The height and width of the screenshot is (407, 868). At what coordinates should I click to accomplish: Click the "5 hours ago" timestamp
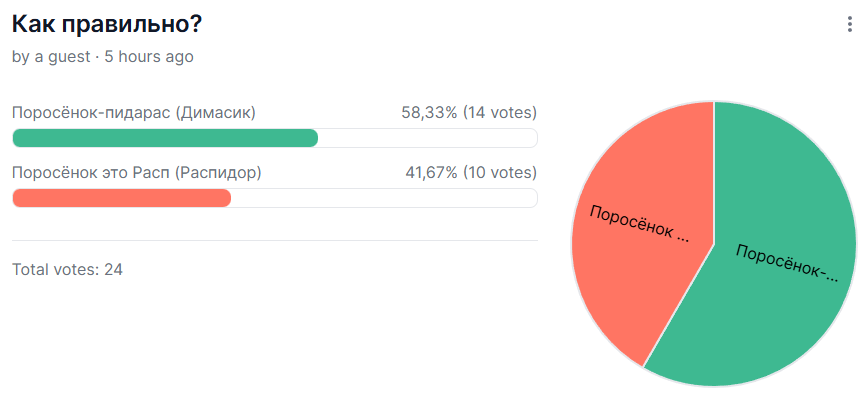click(x=149, y=56)
